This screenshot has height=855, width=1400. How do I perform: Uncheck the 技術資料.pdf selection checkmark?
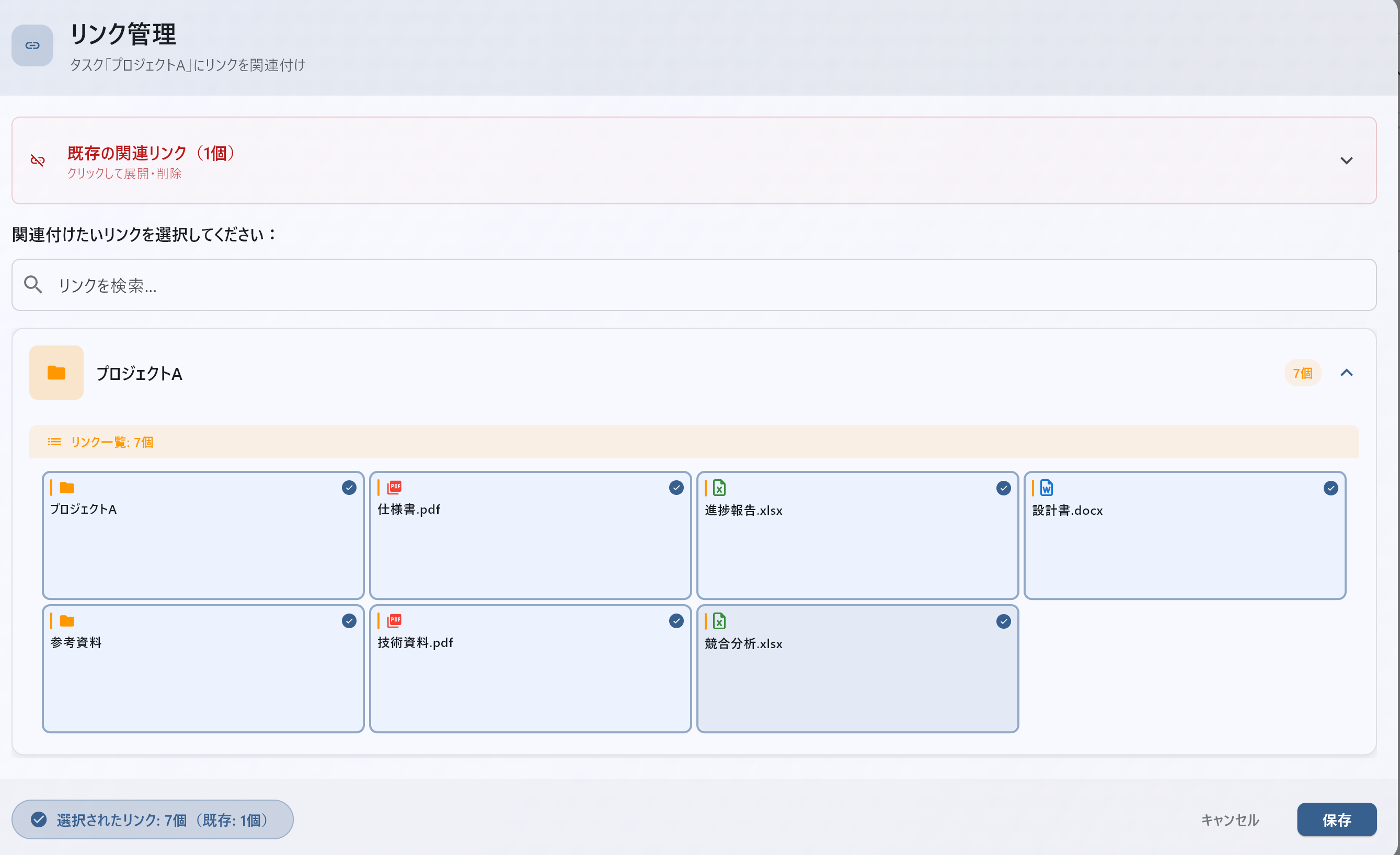[675, 621]
